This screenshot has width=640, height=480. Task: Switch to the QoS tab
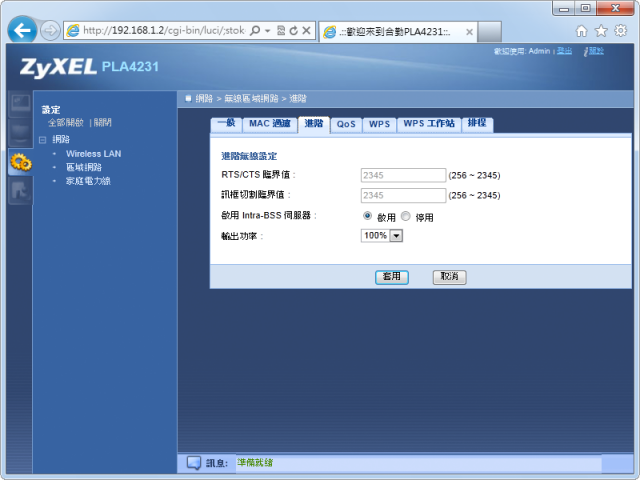346,124
